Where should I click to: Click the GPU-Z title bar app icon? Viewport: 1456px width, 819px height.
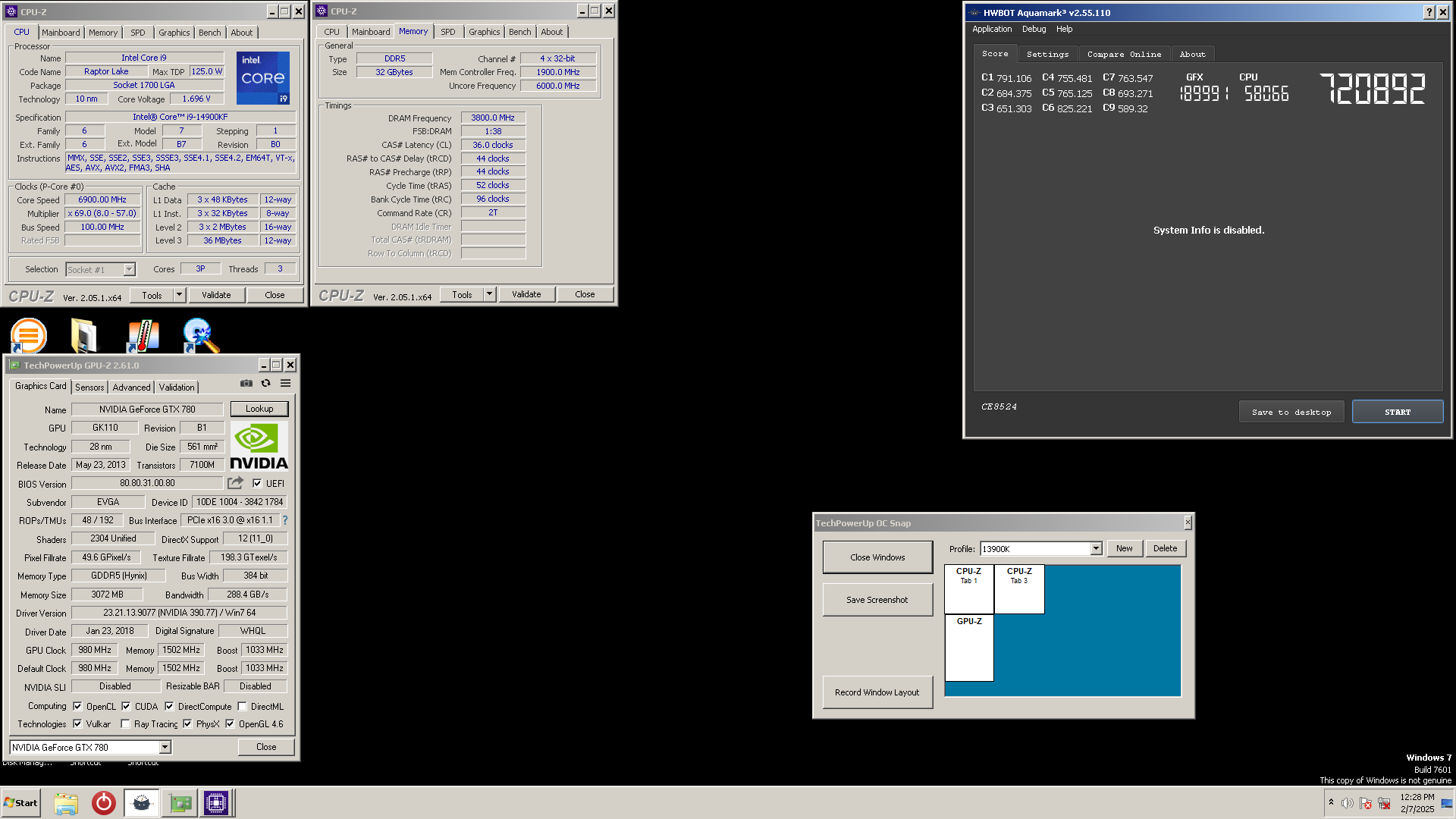(x=14, y=365)
